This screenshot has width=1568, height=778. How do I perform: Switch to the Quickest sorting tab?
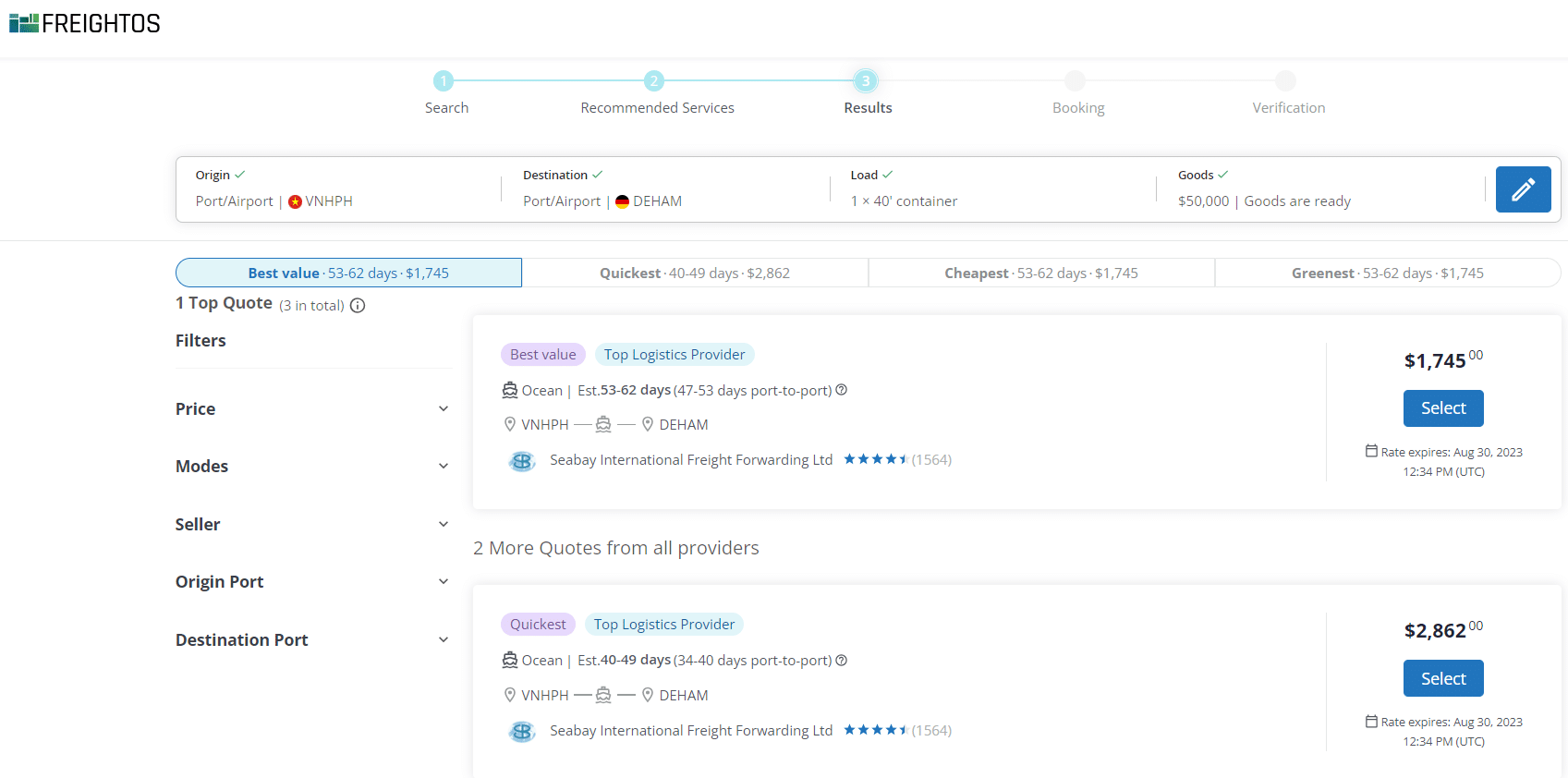pos(695,274)
